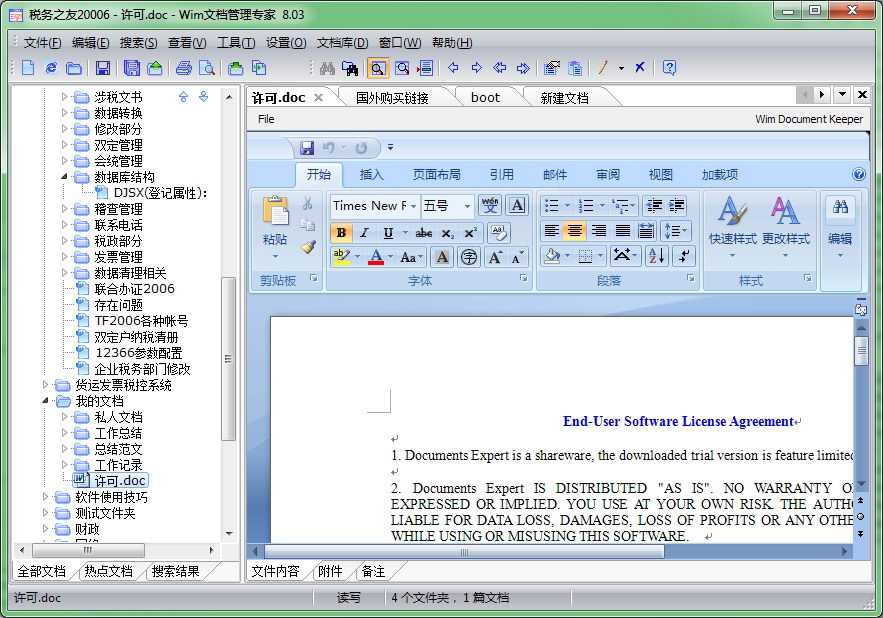Click the blue help question mark toolbar icon
The width and height of the screenshot is (883, 618).
pyautogui.click(x=669, y=68)
